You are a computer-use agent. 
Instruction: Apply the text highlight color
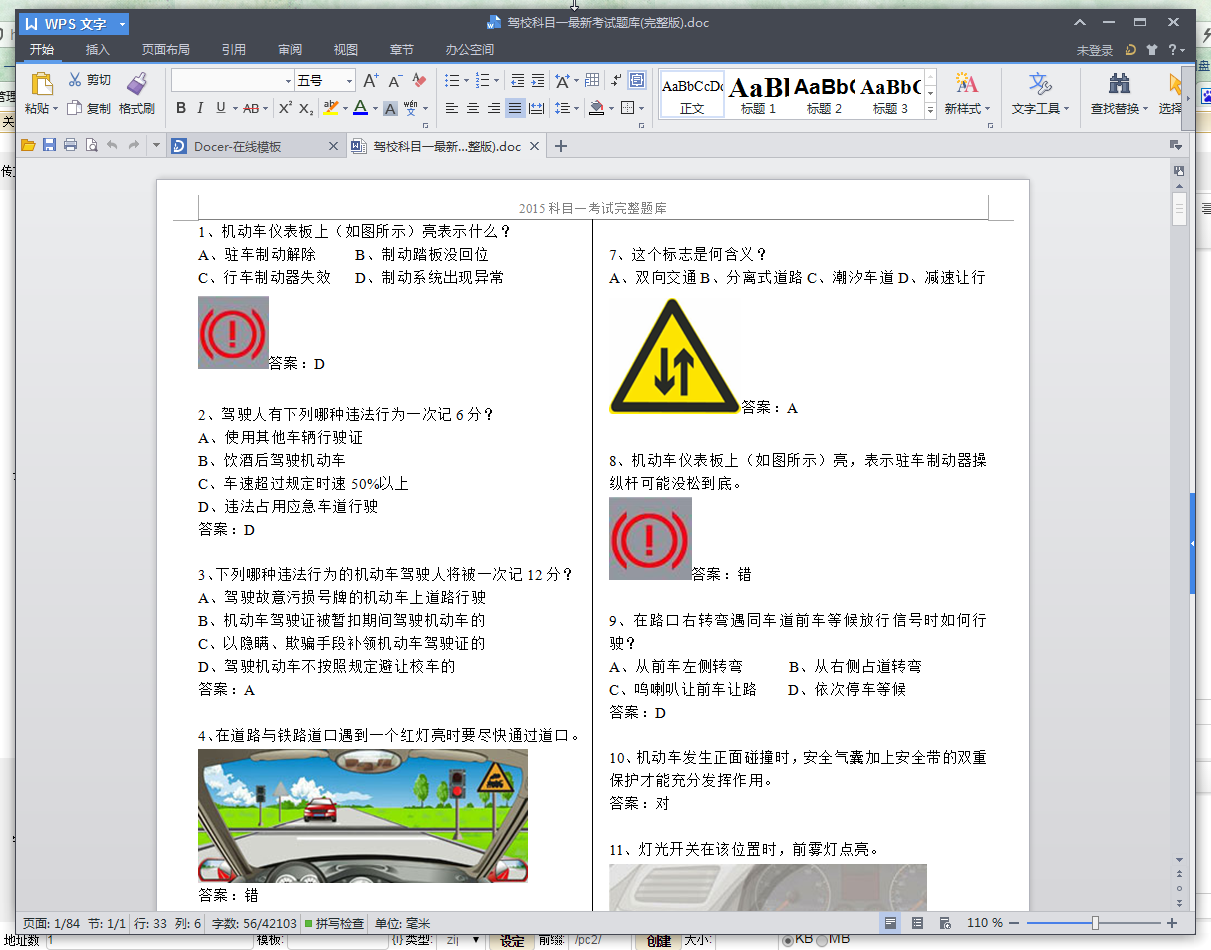tap(330, 108)
